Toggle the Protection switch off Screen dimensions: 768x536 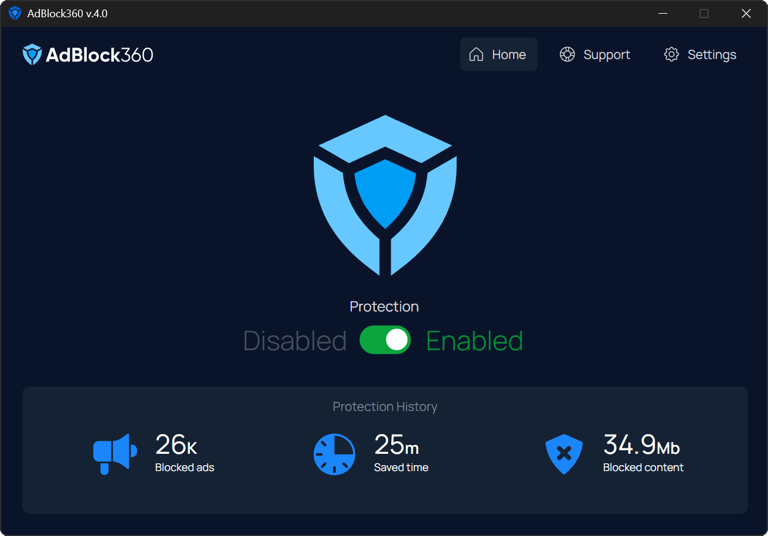pyautogui.click(x=385, y=340)
